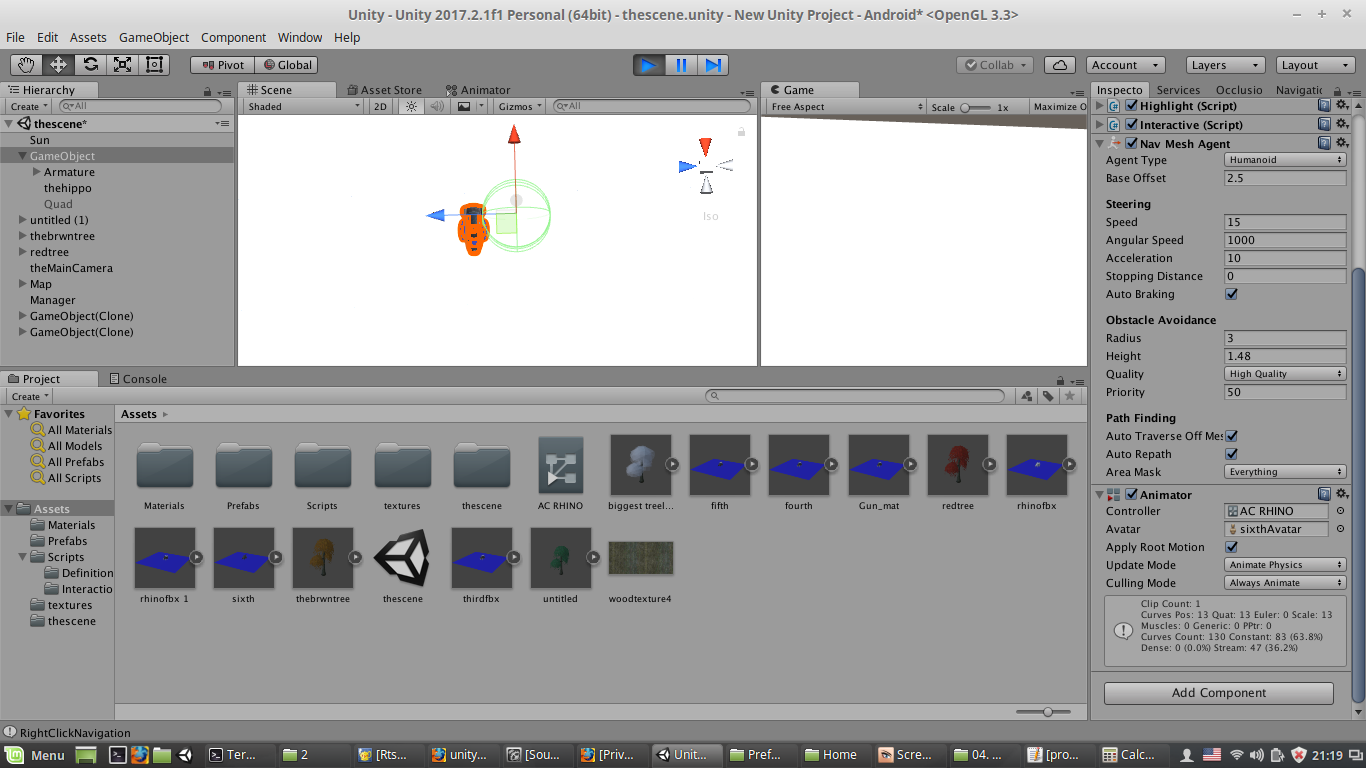This screenshot has height=768, width=1366.
Task: Step one frame forward
Action: tap(713, 65)
